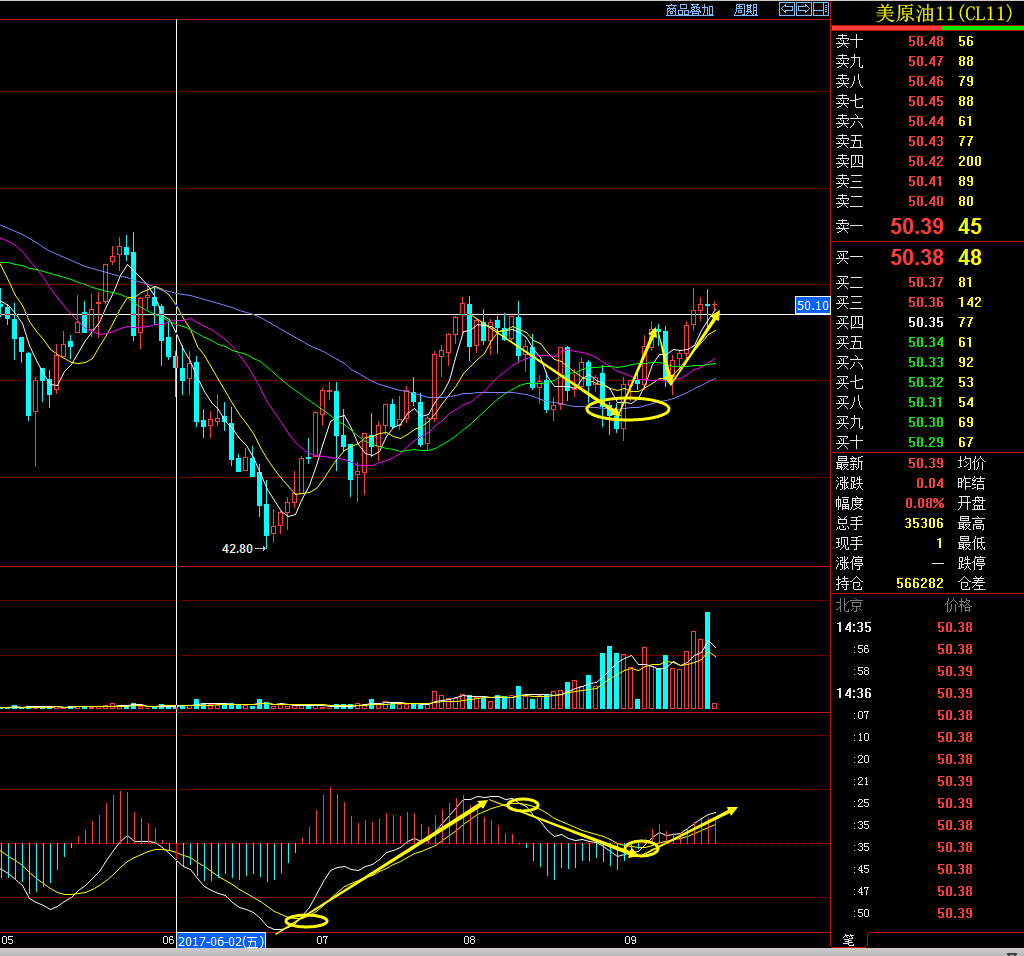Click the yellow ellipse on the candlestick chart
This screenshot has height=956, width=1024.
coord(627,408)
